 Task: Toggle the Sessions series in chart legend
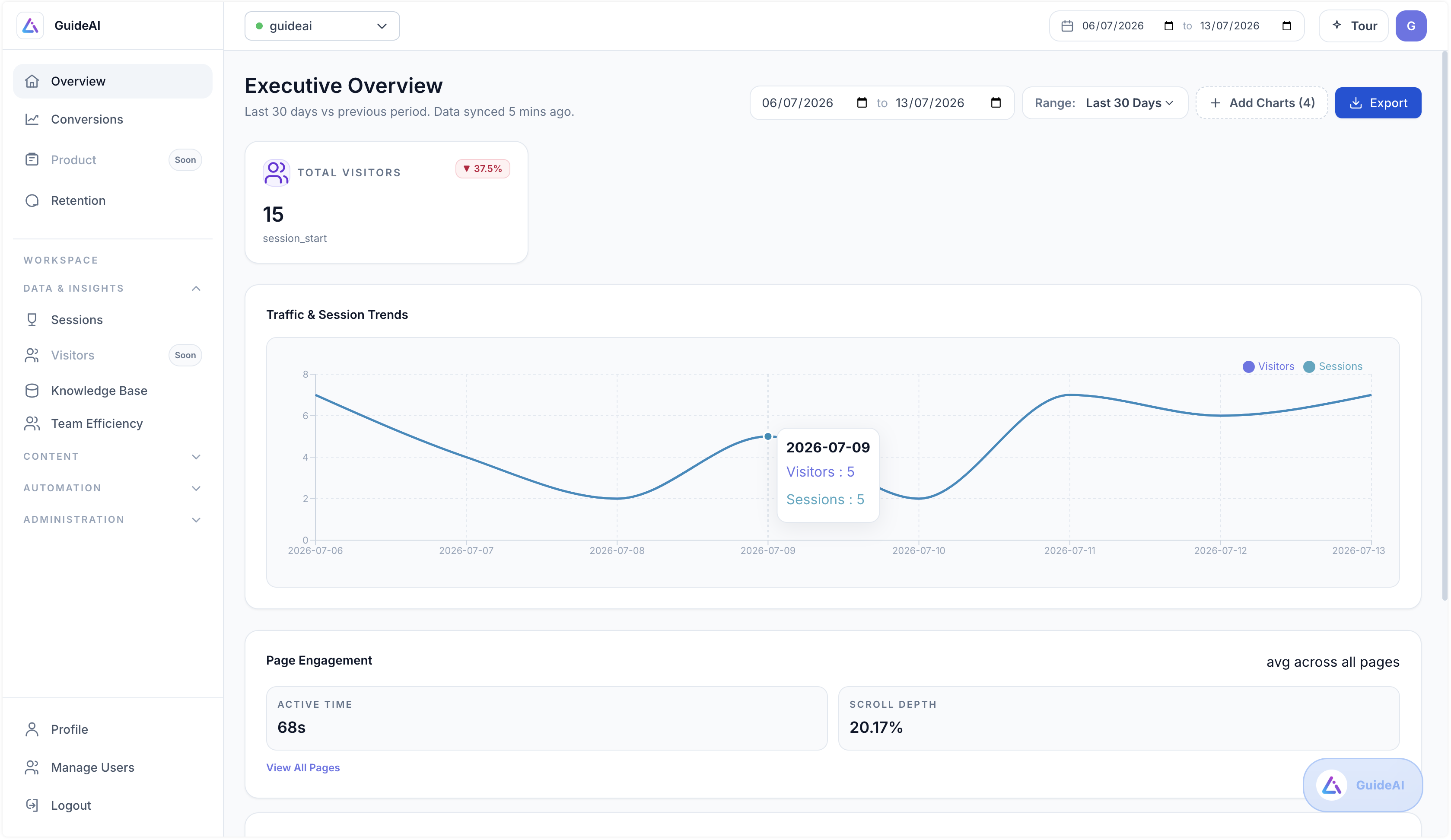(1332, 366)
